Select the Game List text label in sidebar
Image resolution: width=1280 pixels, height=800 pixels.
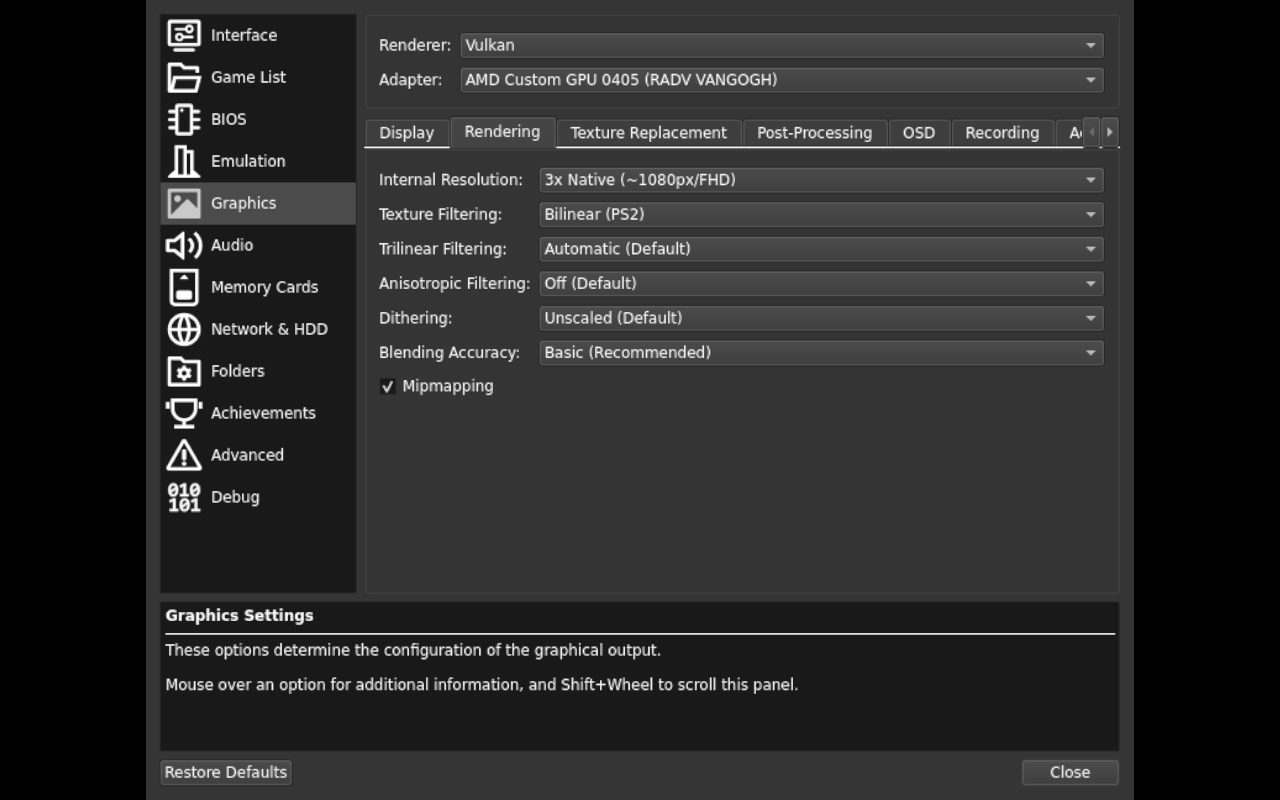248,77
